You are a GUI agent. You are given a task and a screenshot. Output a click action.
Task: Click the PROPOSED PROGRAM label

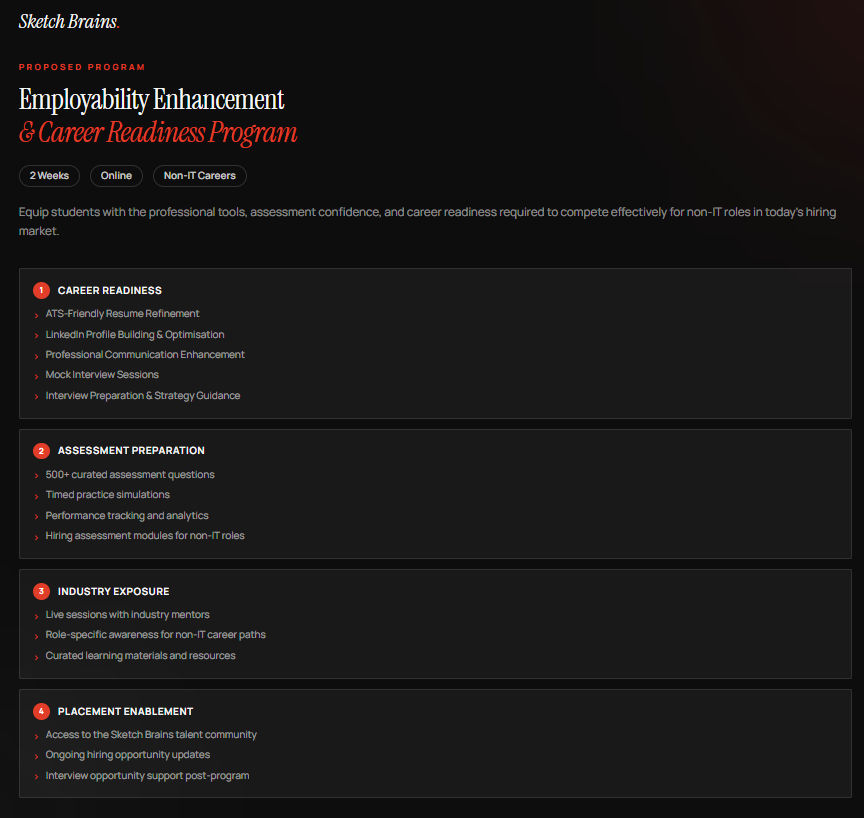pos(82,67)
